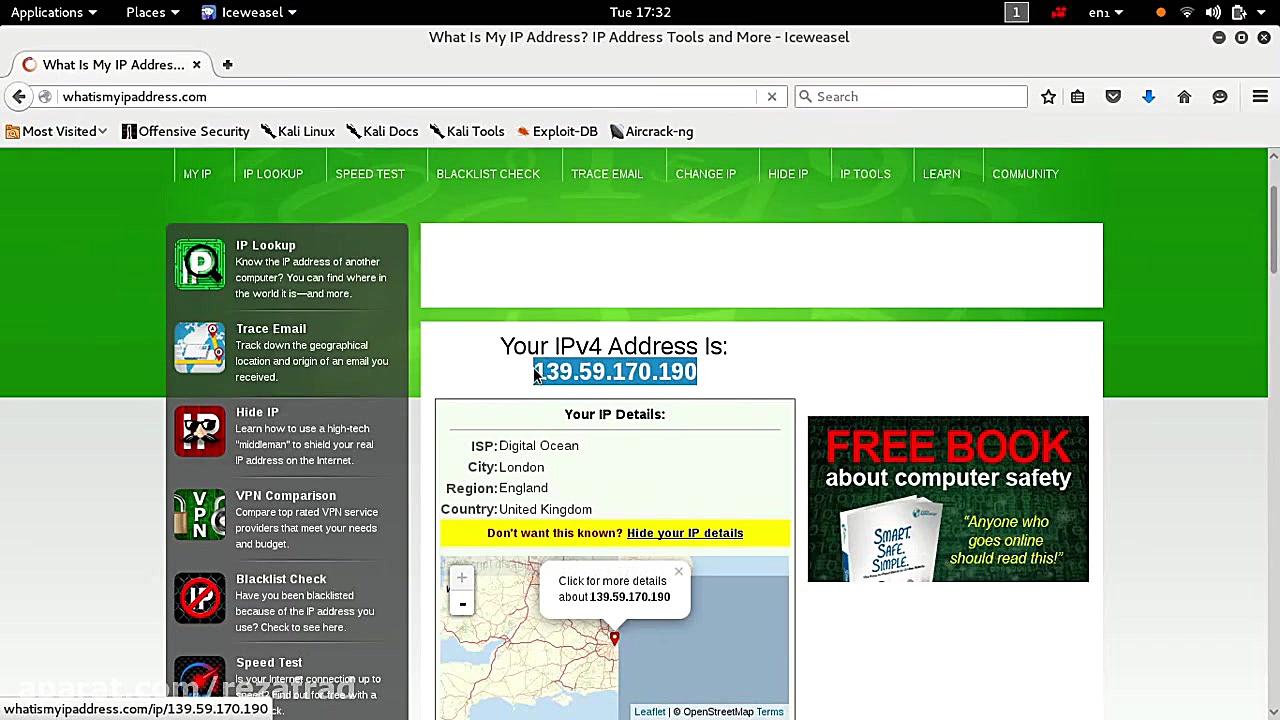The image size is (1280, 720).
Task: Open the Applications menu
Action: 54,12
